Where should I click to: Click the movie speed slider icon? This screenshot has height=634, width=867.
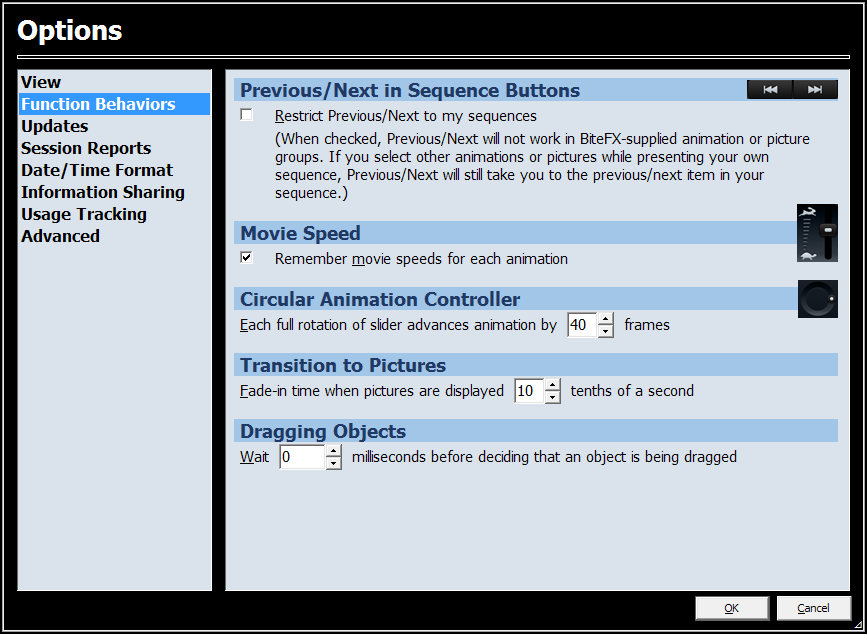[x=817, y=233]
